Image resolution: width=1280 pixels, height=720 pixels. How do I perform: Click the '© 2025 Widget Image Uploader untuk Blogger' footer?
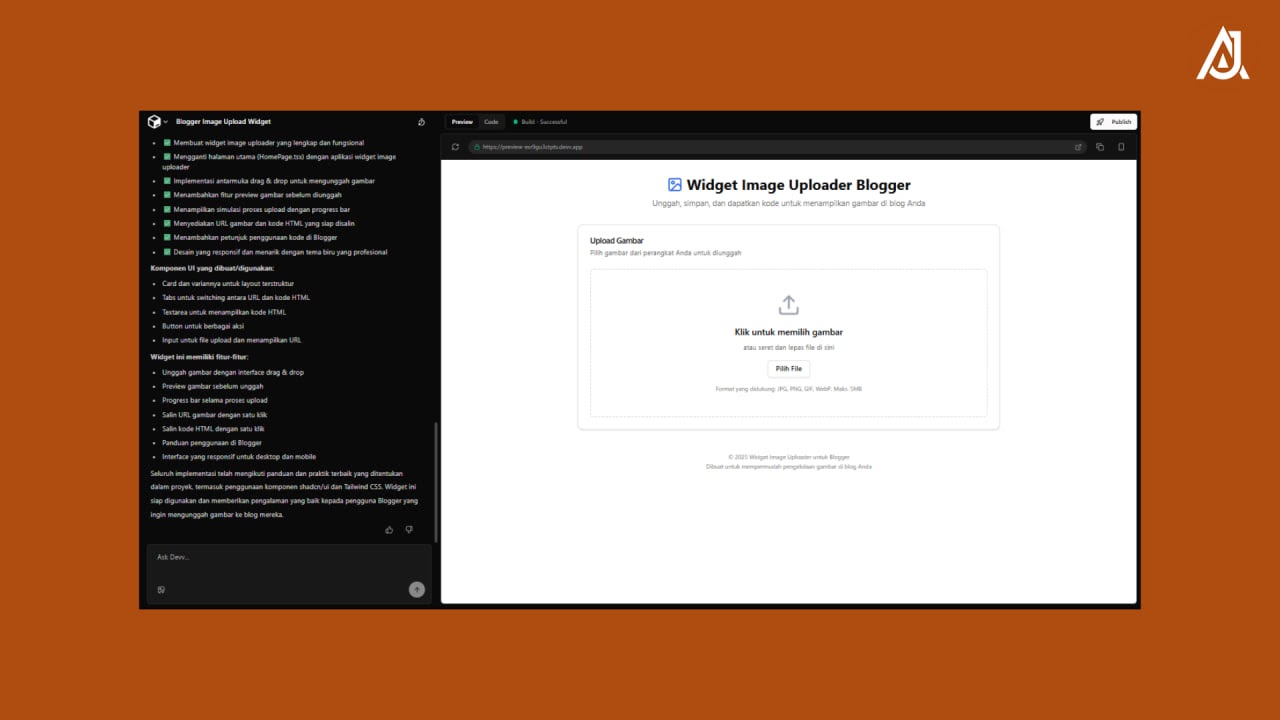788,457
